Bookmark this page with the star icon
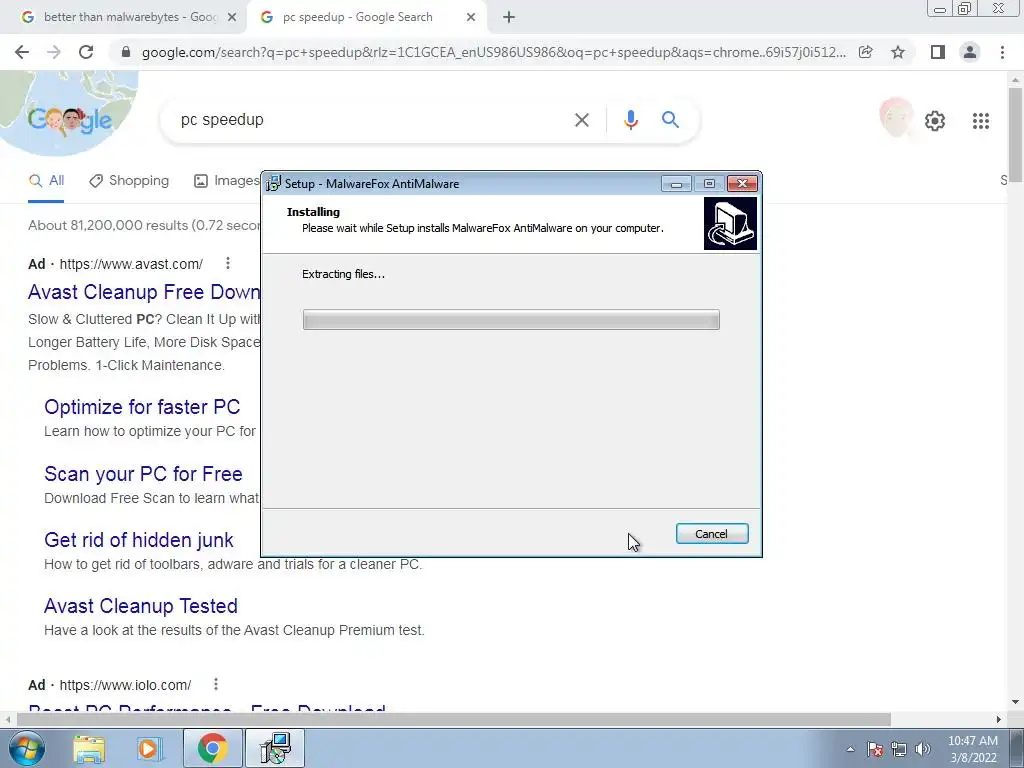This screenshot has height=768, width=1024. pyautogui.click(x=898, y=52)
